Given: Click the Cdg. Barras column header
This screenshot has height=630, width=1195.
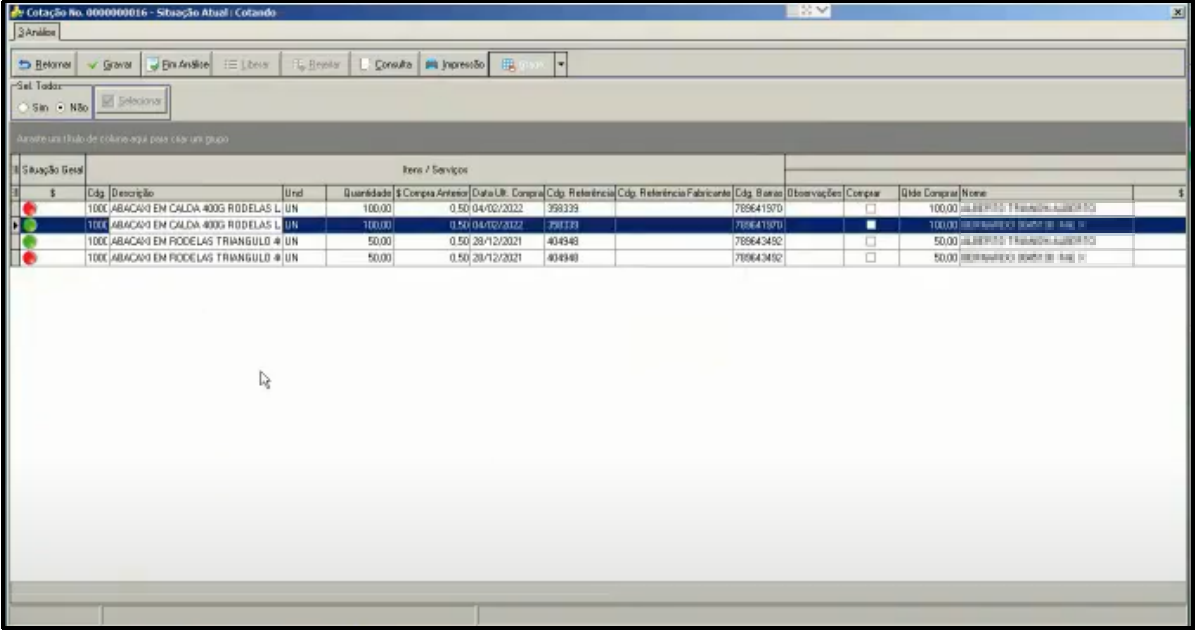Looking at the screenshot, I should point(758,193).
